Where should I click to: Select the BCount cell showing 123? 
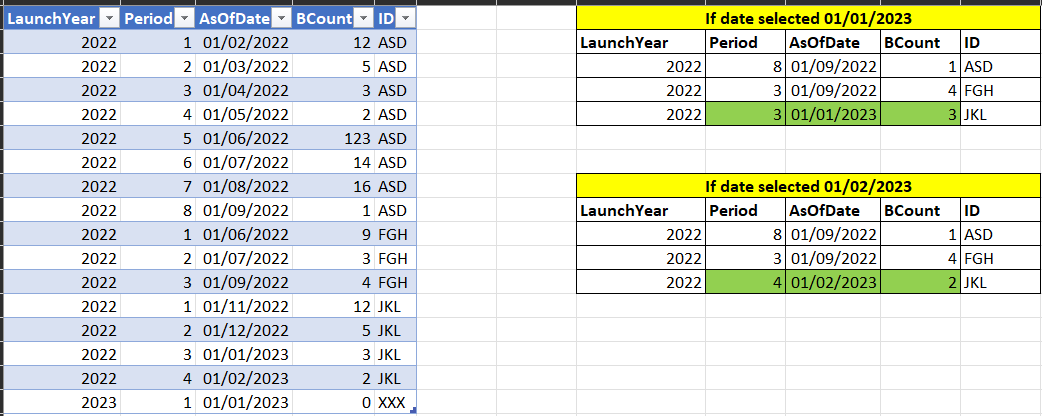(x=333, y=138)
